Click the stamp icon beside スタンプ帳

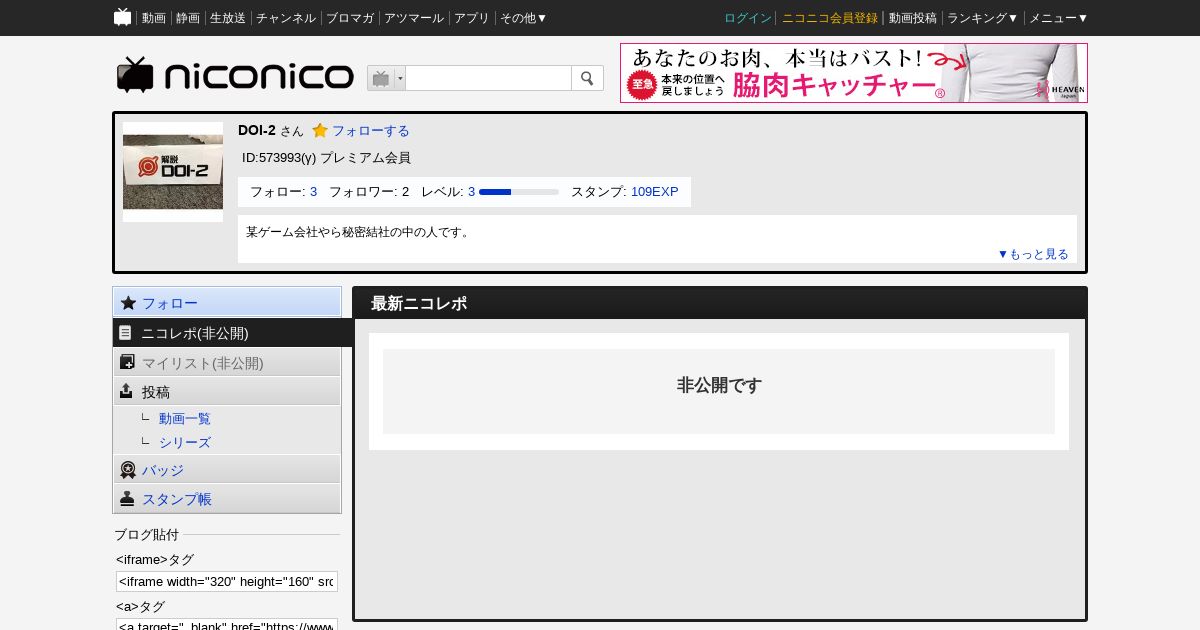(127, 498)
